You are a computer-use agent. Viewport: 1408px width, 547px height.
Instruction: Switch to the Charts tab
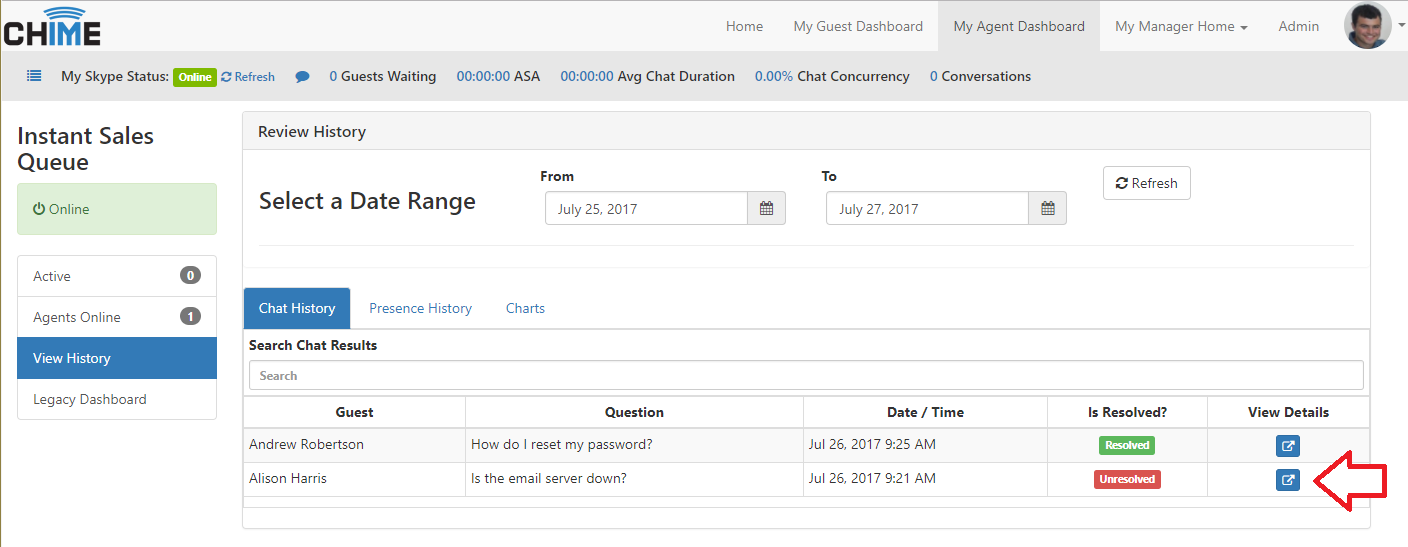coord(525,308)
